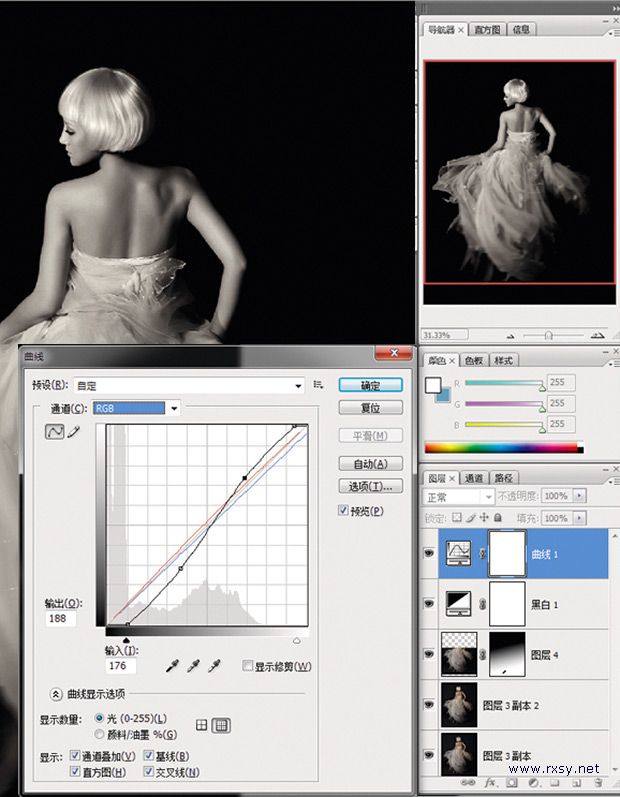Open the Color panel flyout menu
This screenshot has width=620, height=797.
(612, 363)
